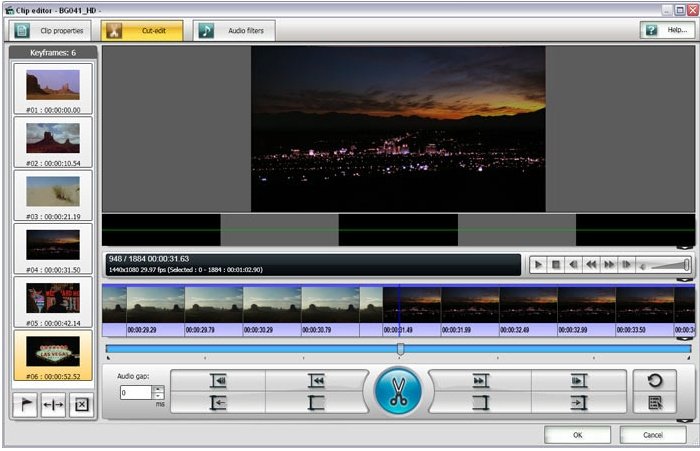This screenshot has width=700, height=451.
Task: Open the cut list icon below undo
Action: pyautogui.click(x=655, y=403)
